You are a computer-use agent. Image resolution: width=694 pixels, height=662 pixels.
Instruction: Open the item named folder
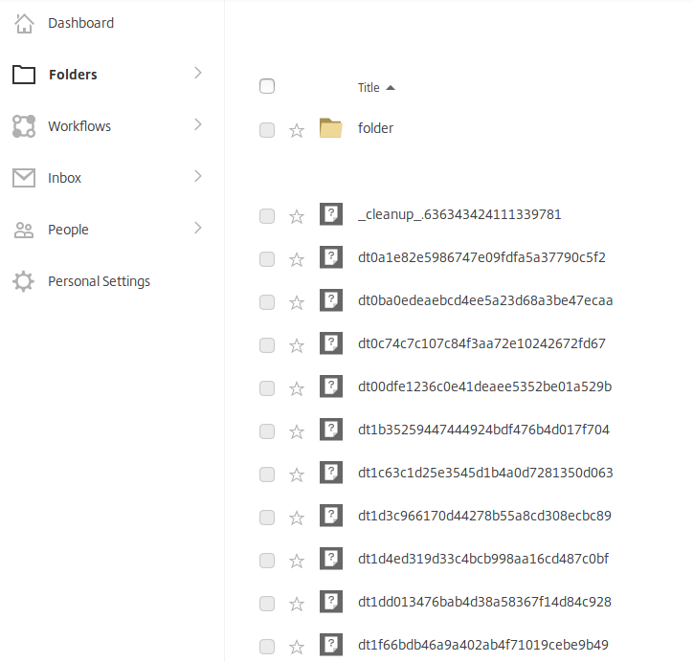375,128
